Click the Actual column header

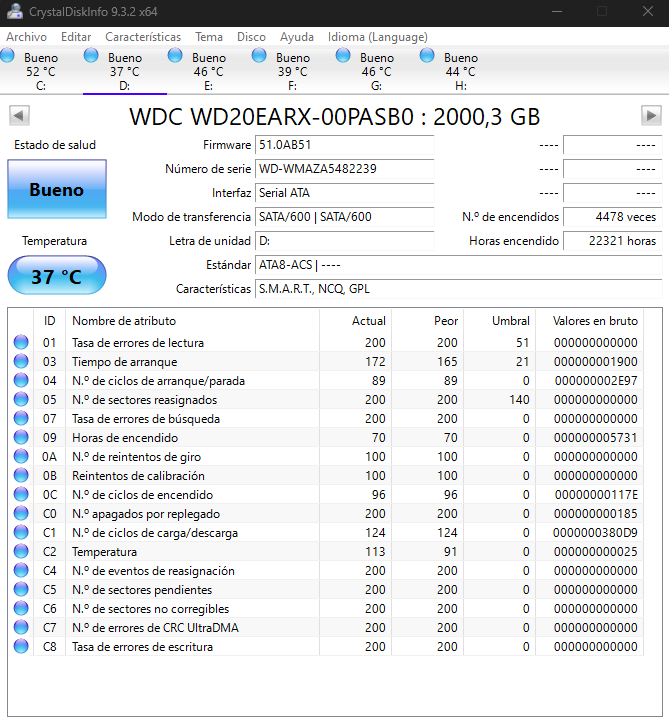pyautogui.click(x=355, y=321)
